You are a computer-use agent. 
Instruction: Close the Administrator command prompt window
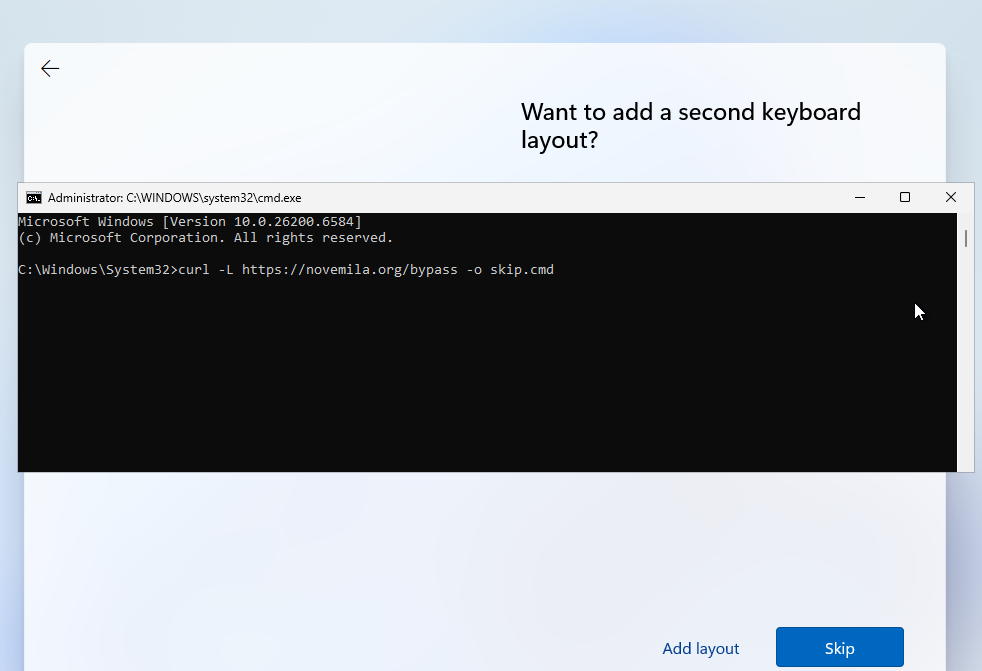point(951,198)
